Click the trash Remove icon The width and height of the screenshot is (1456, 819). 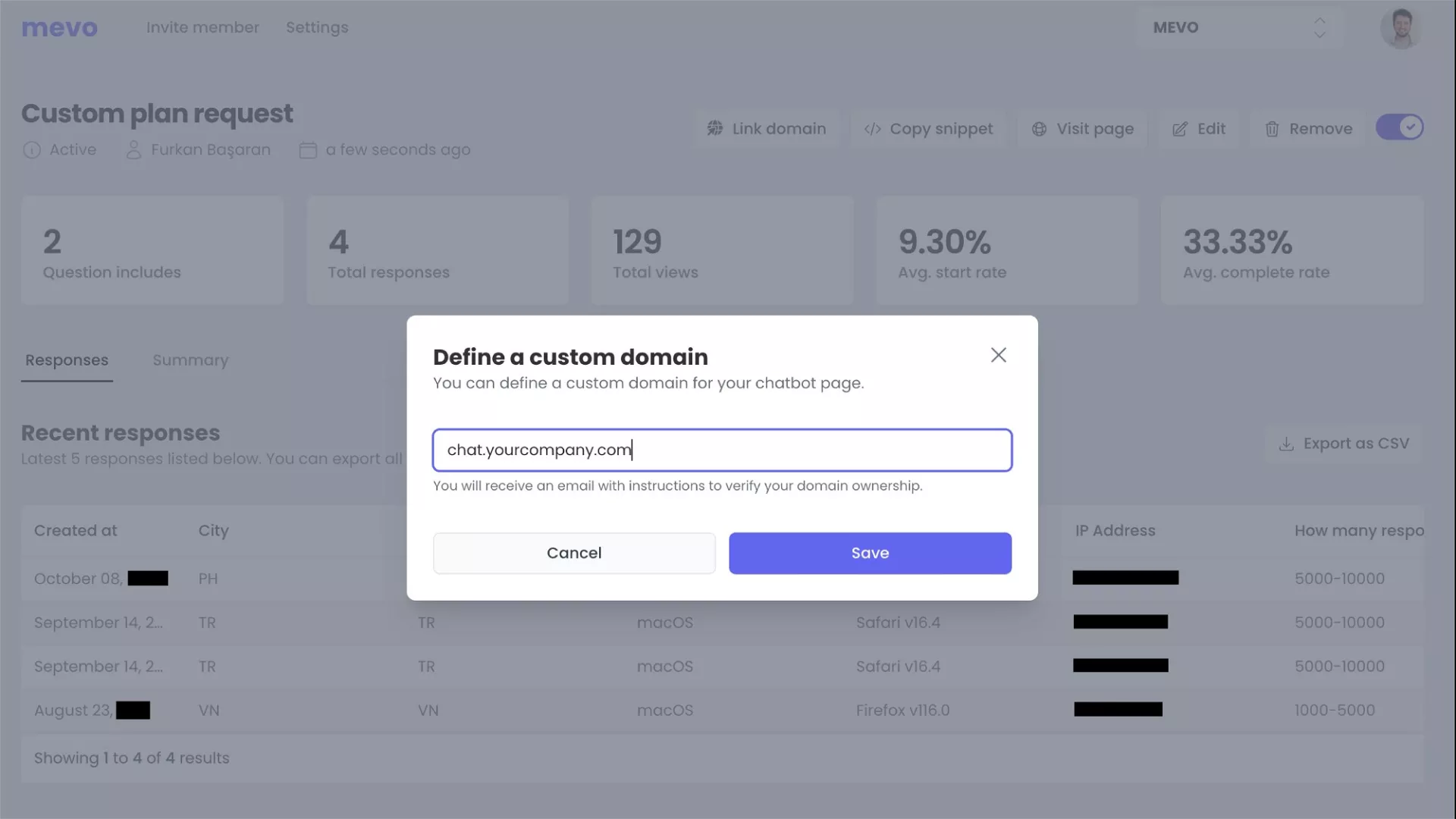tap(1272, 129)
